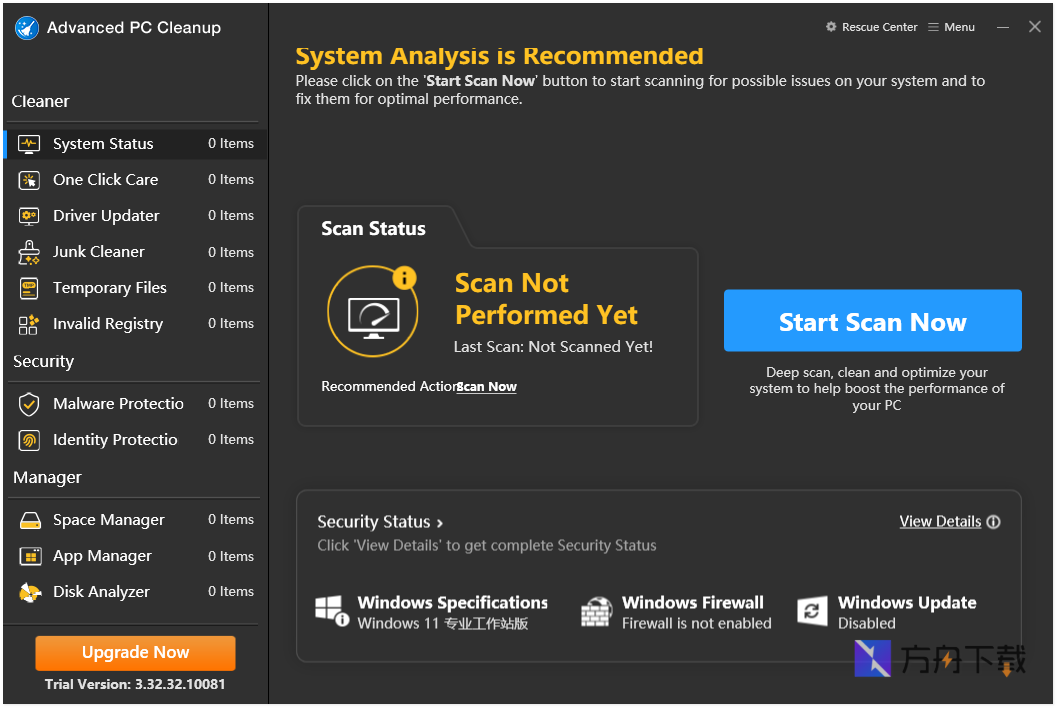The height and width of the screenshot is (708, 1057).
Task: Click the Driver Updater gear icon
Action: [29, 216]
